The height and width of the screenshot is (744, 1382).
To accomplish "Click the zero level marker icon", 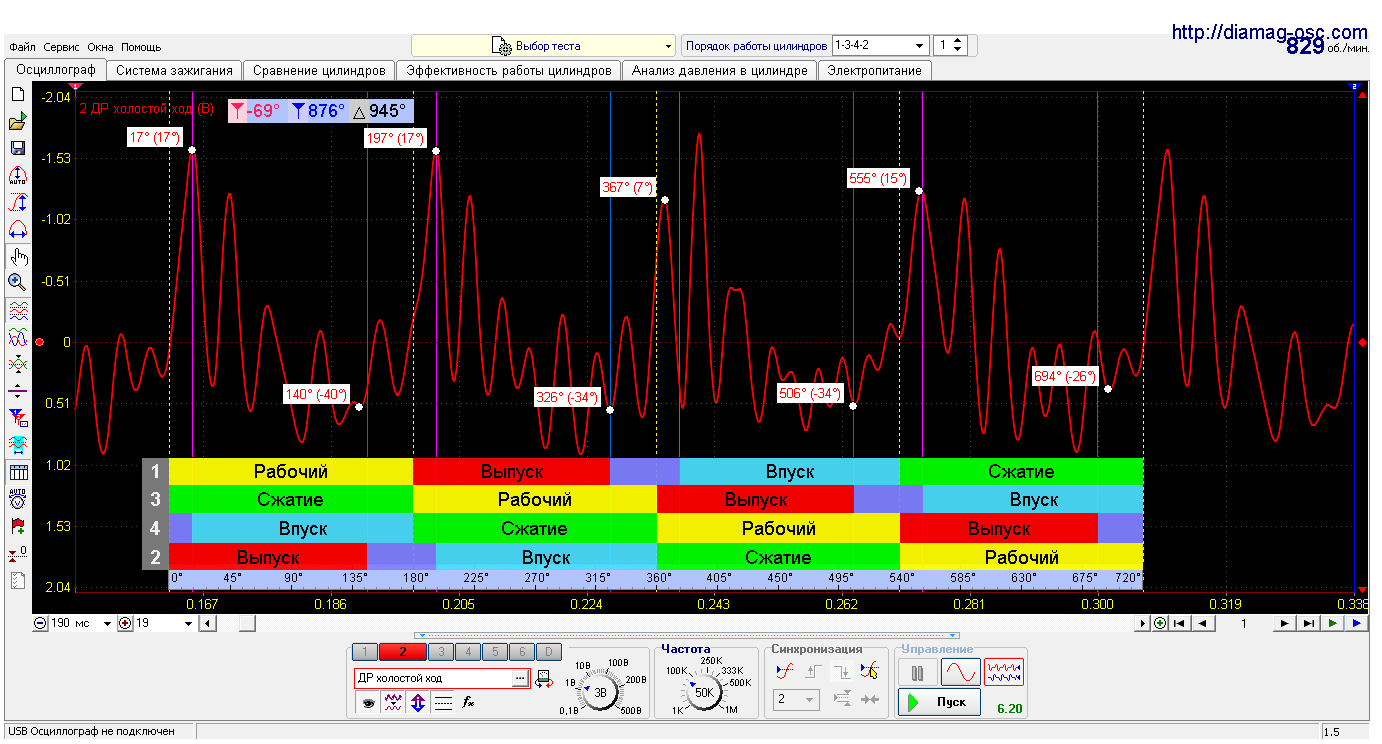I will (17, 552).
